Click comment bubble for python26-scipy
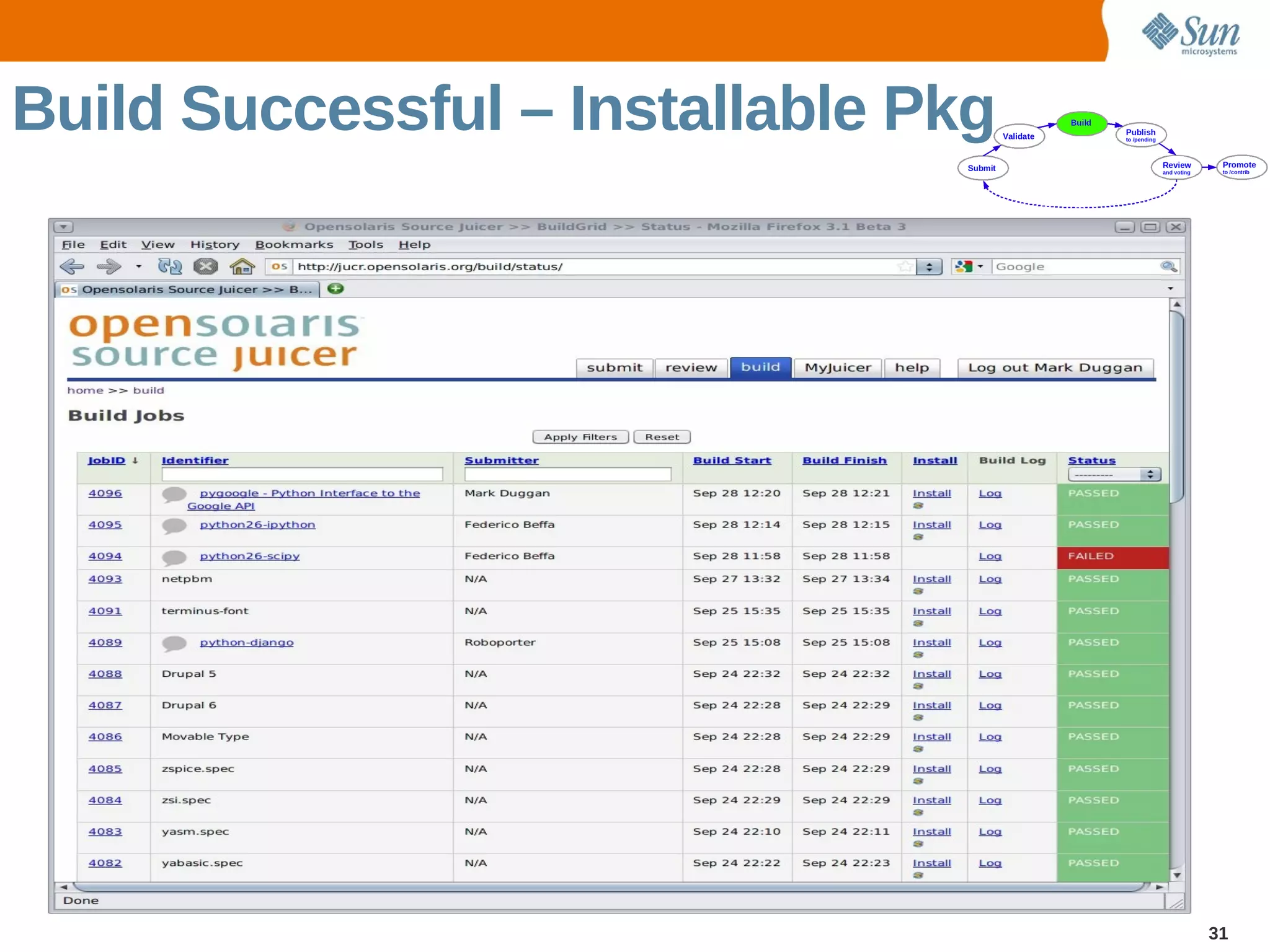 (x=174, y=558)
